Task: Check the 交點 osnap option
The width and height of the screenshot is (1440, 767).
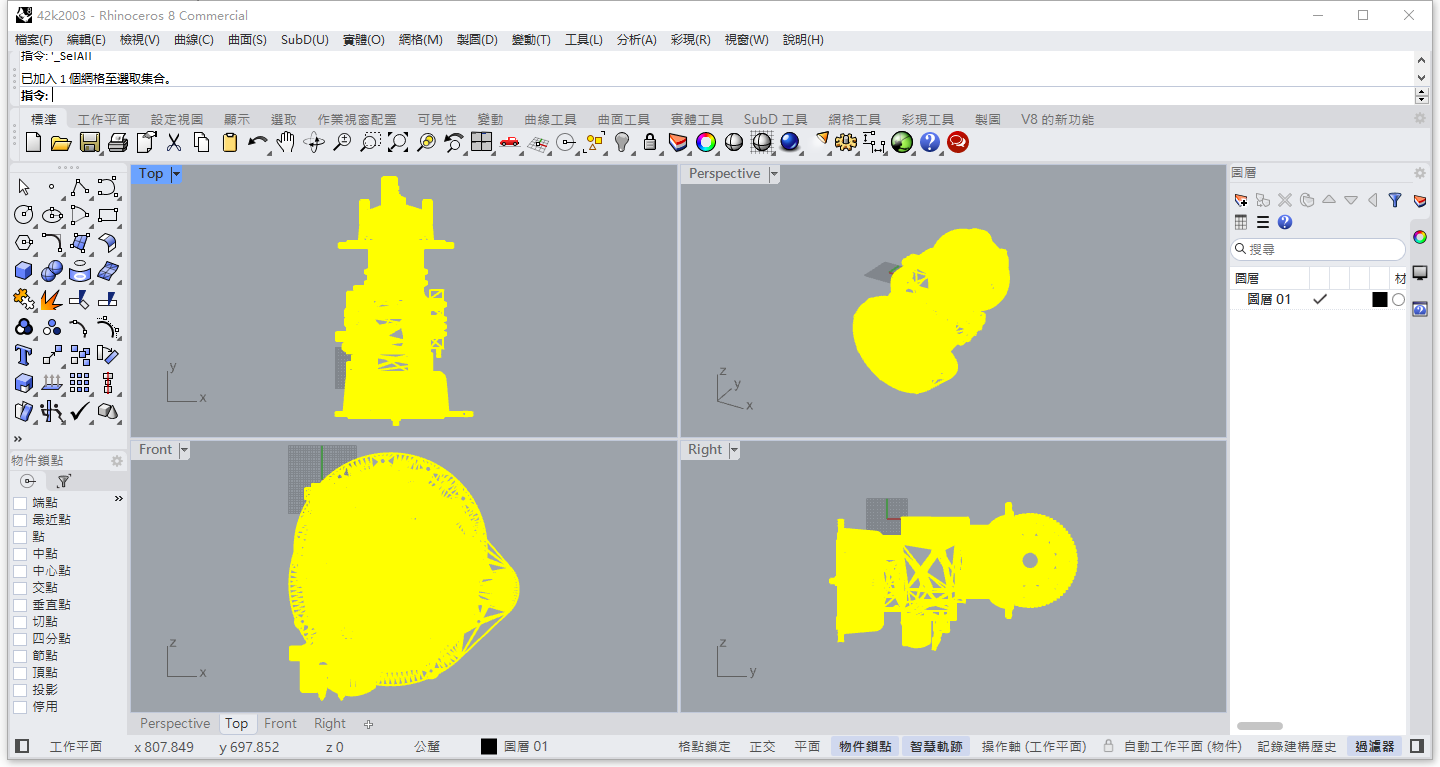Action: pos(20,587)
